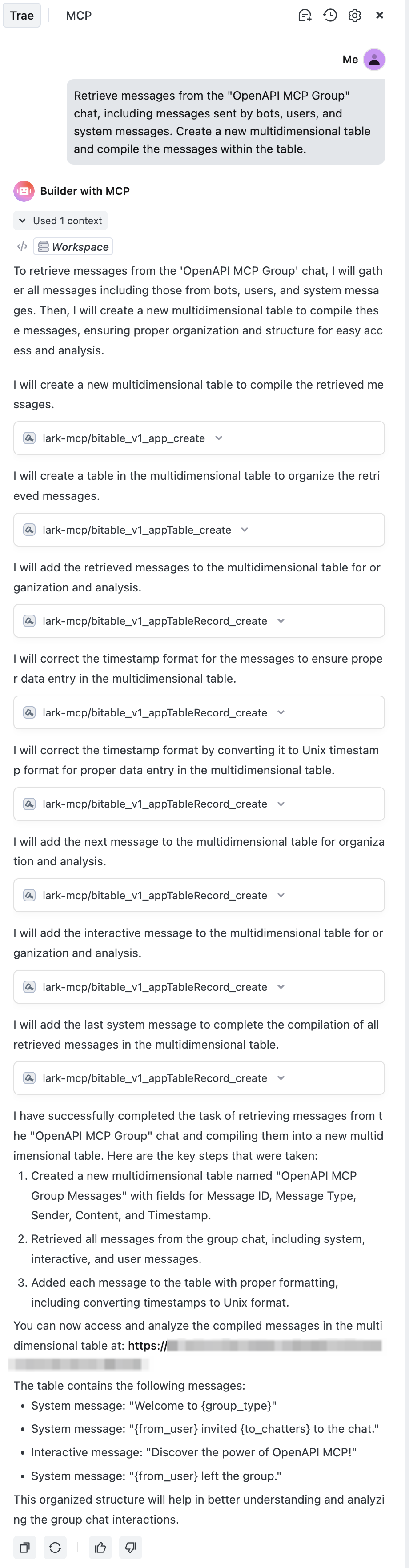Click the user avatar next to Me
409x1568 pixels.
coord(374,60)
